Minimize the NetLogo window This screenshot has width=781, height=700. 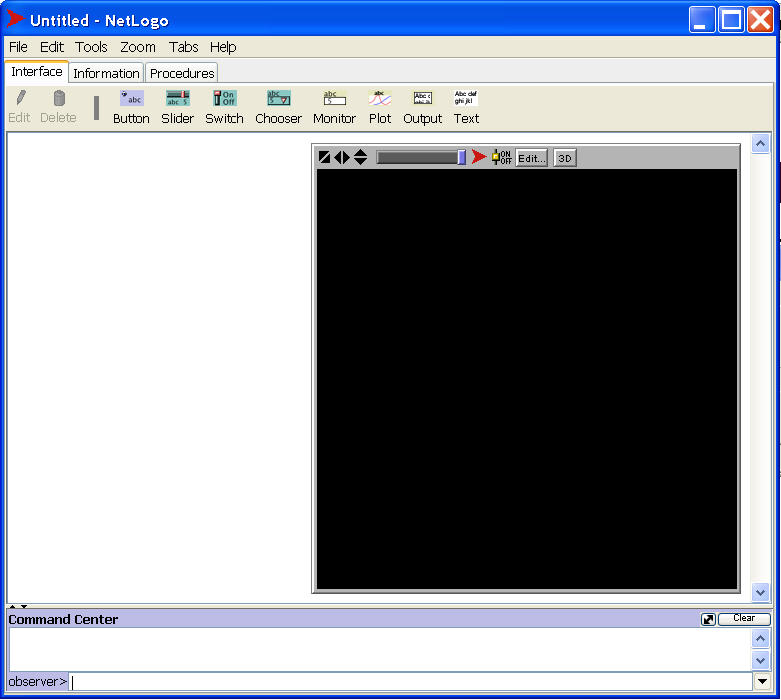(701, 20)
